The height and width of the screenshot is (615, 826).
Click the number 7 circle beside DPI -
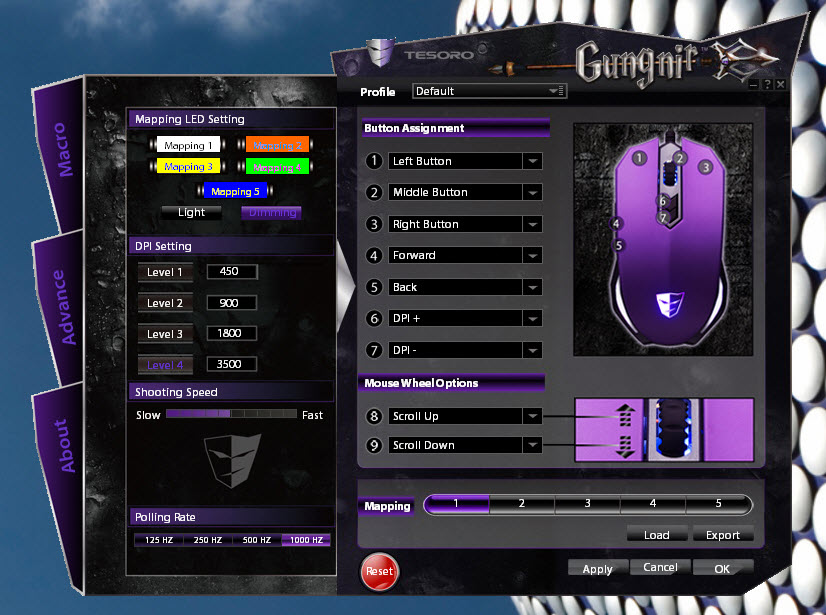(374, 350)
